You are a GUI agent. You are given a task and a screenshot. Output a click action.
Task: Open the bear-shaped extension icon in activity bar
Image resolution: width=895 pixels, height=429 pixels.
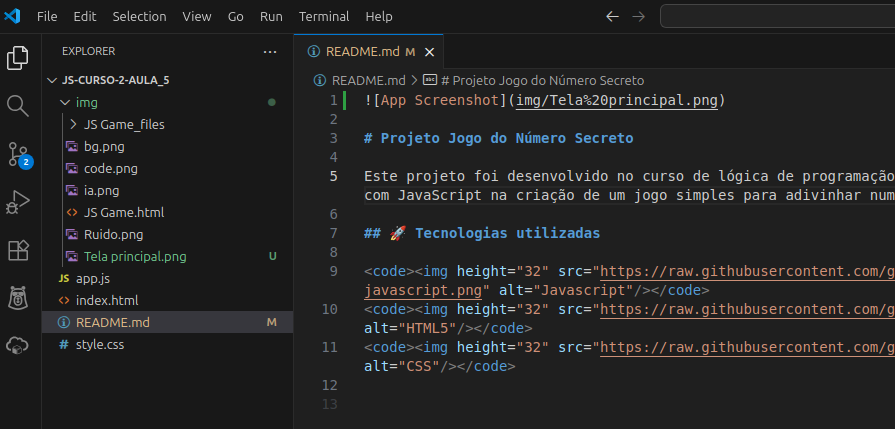click(18, 298)
